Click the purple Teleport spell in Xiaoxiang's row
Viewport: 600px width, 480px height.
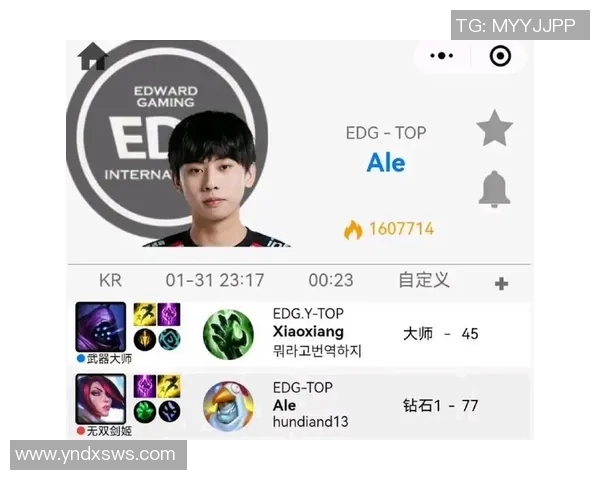169,314
